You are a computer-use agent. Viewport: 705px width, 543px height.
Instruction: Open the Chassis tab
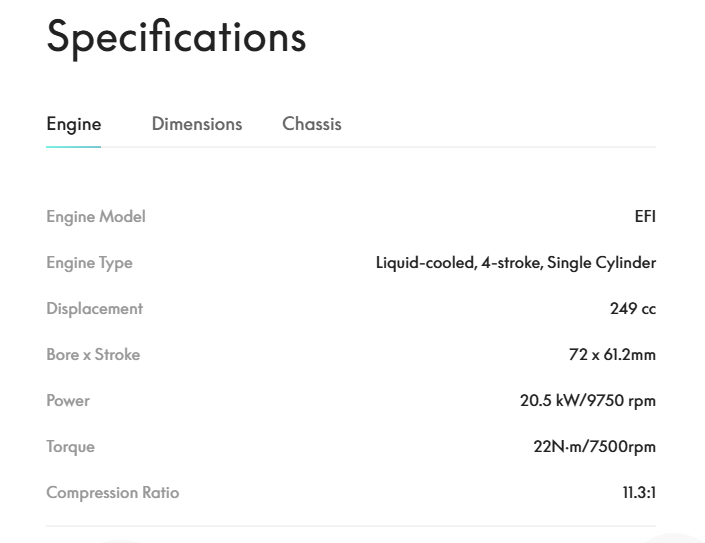click(312, 124)
